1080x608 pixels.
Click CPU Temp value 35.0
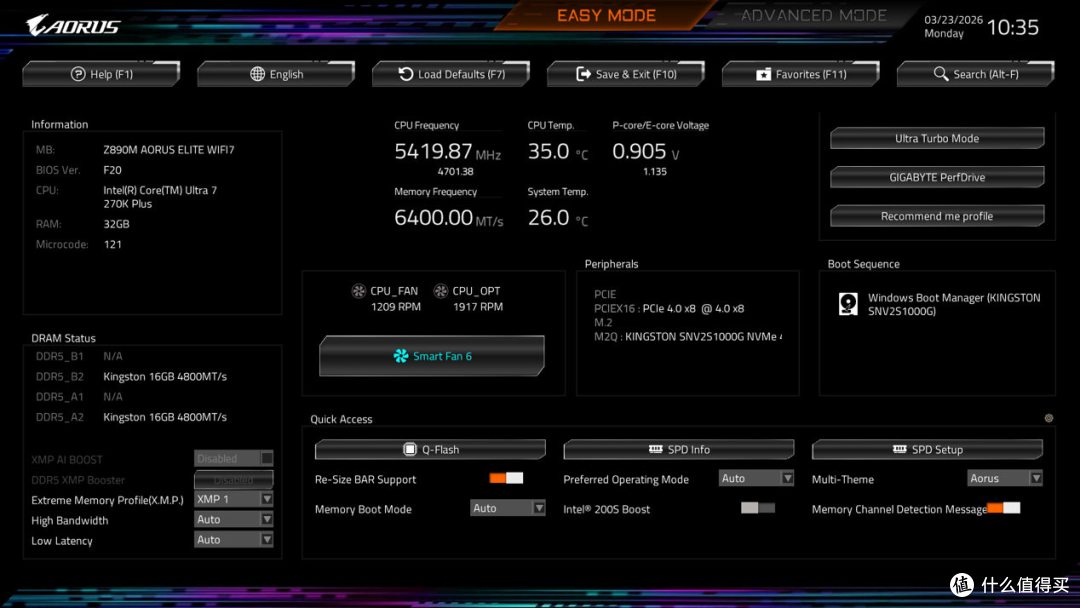[548, 151]
